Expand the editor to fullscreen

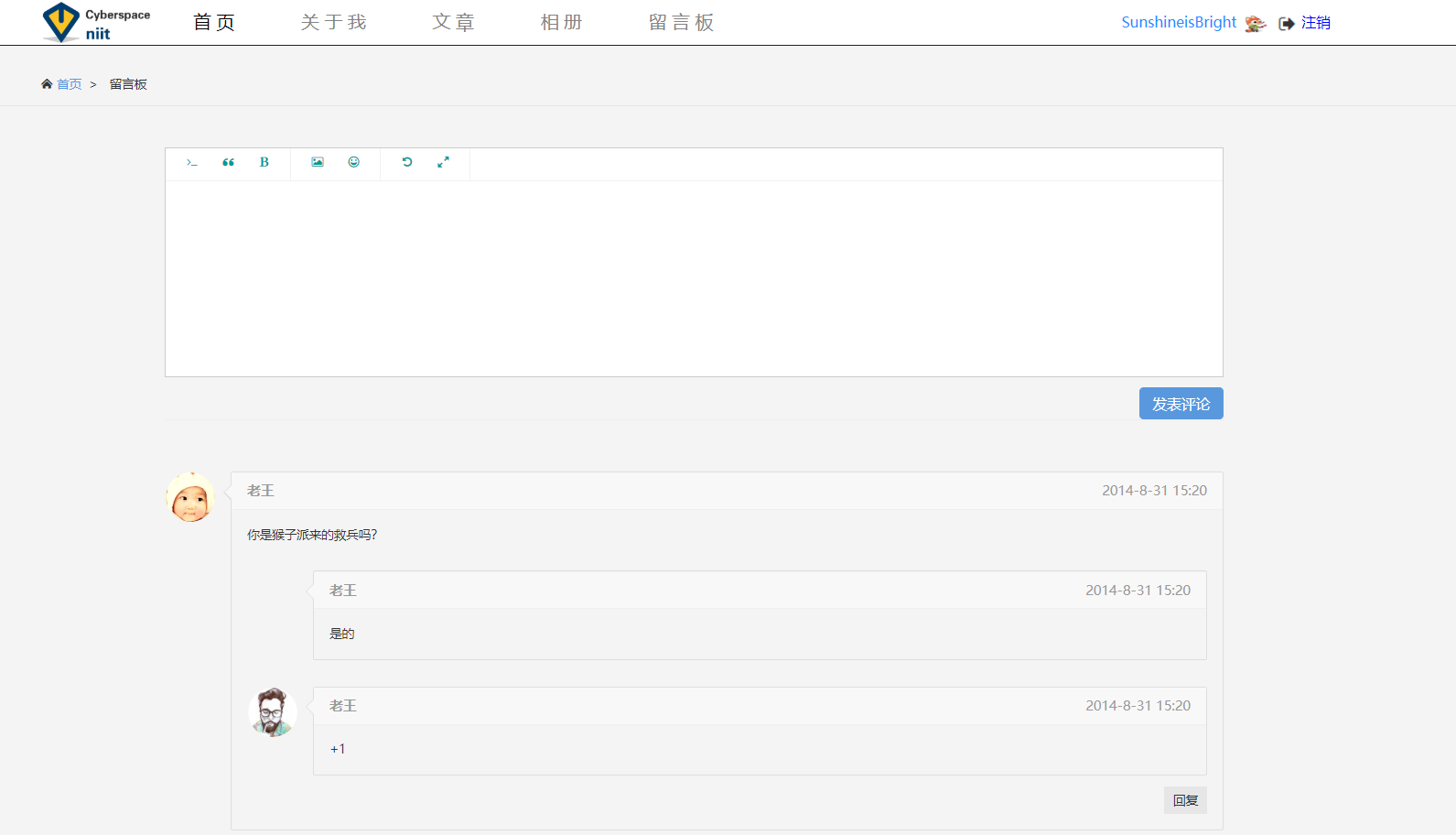pyautogui.click(x=443, y=162)
